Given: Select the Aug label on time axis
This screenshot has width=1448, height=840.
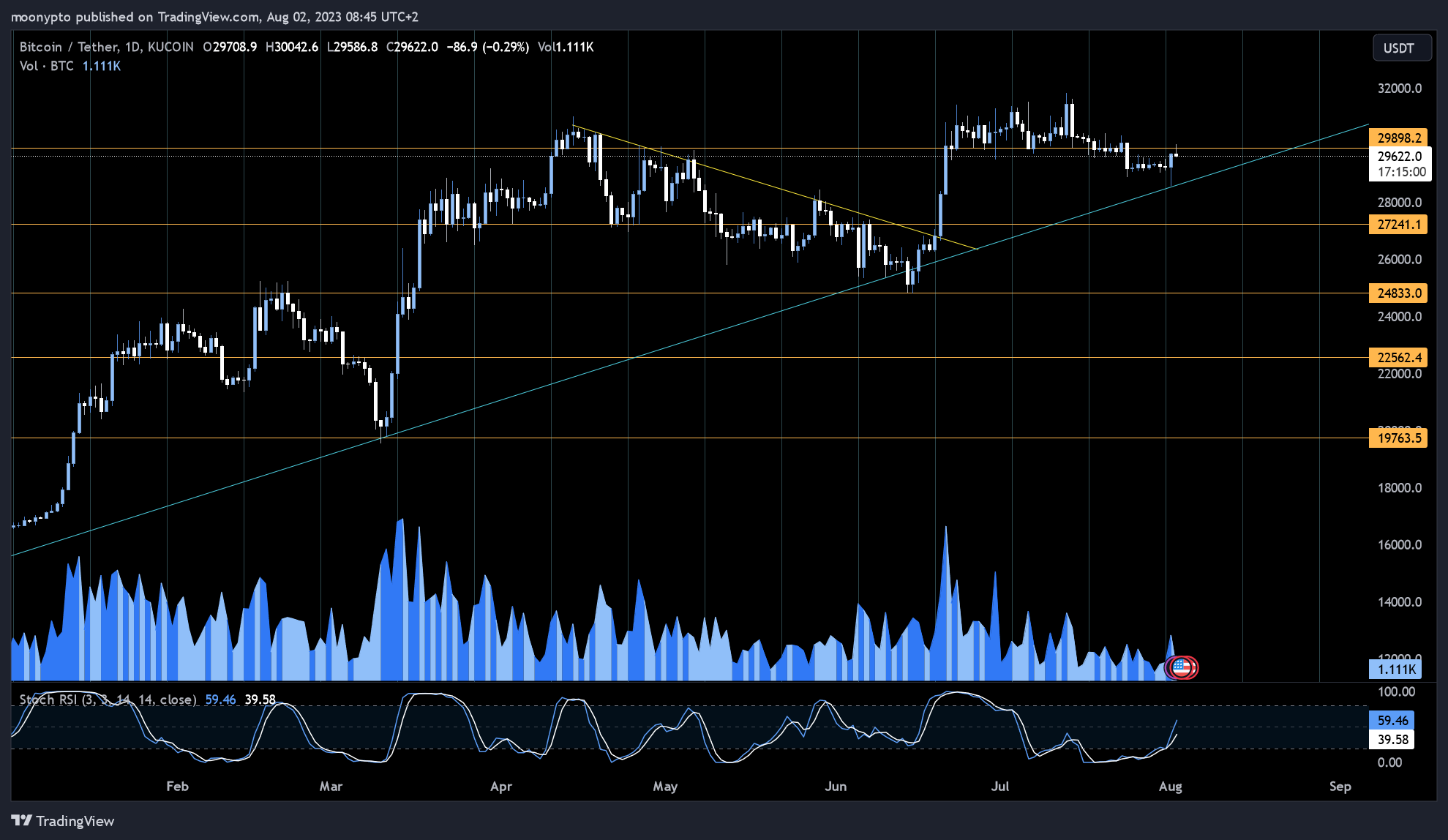Looking at the screenshot, I should click(x=1171, y=787).
